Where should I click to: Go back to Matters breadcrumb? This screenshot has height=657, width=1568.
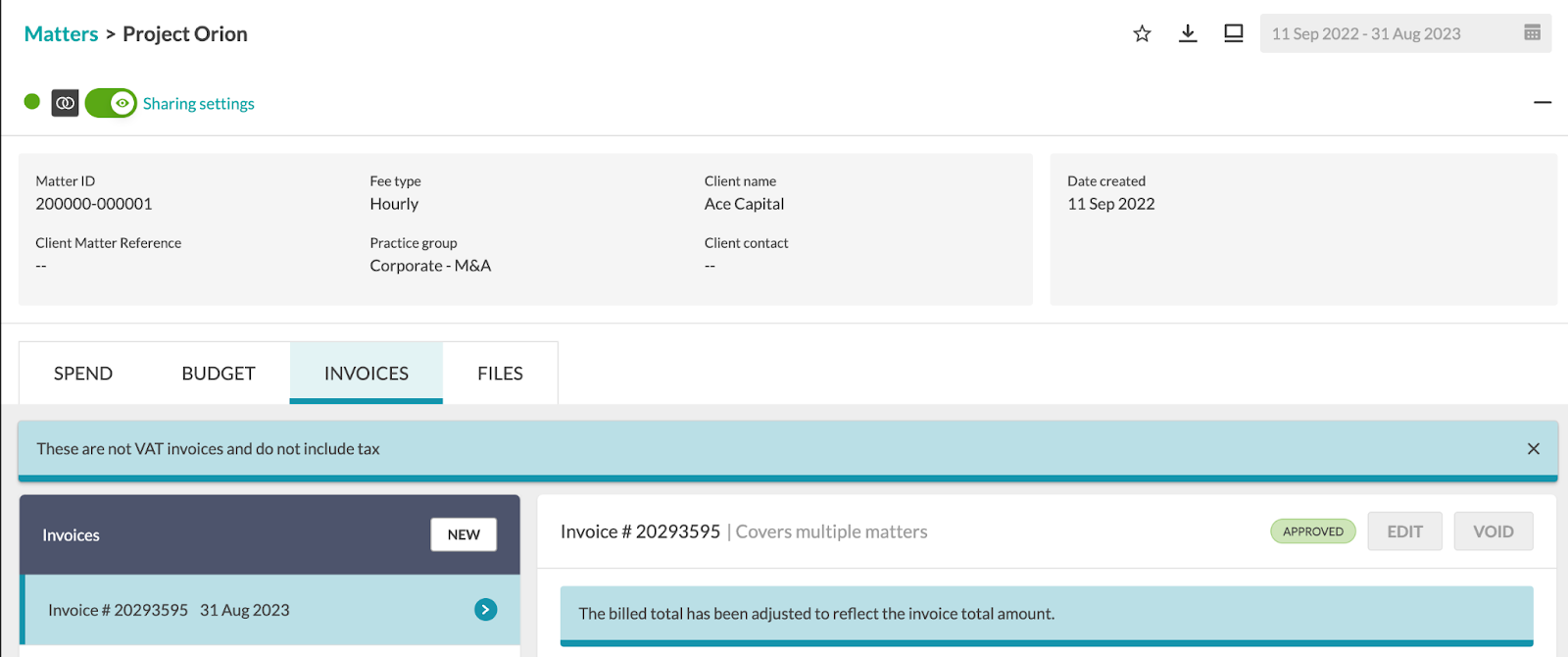61,33
